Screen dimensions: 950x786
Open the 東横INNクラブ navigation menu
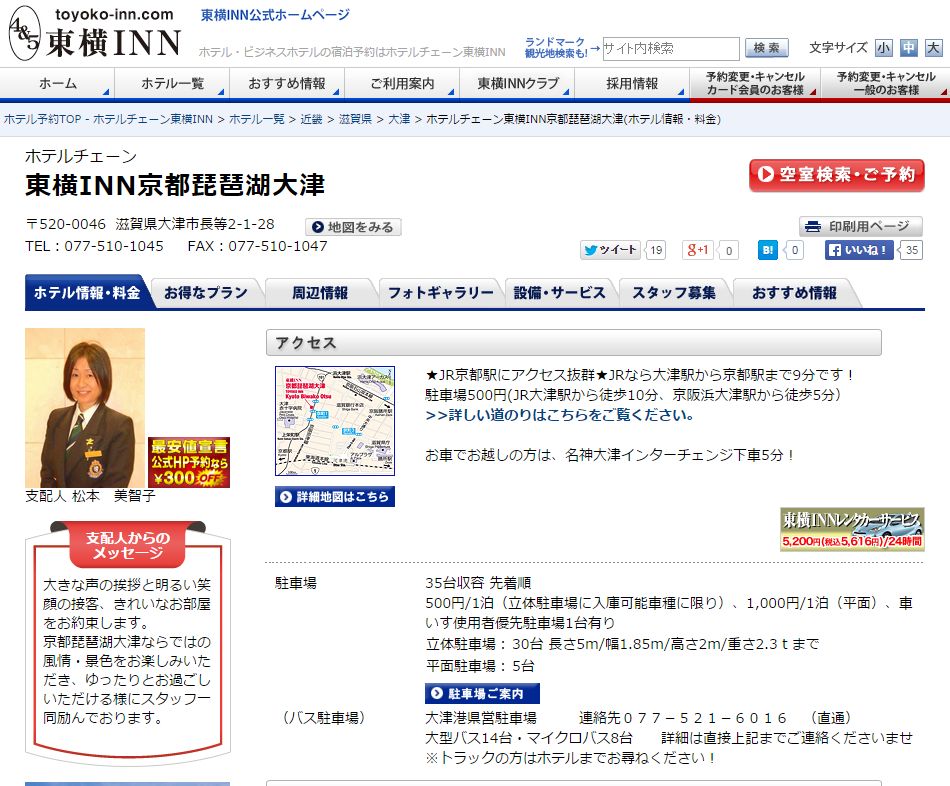coord(517,84)
